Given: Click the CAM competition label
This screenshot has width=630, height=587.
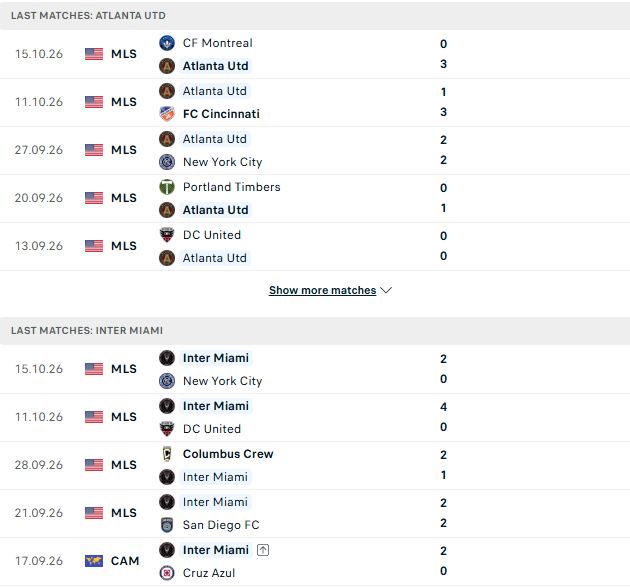Looking at the screenshot, I should [x=125, y=560].
